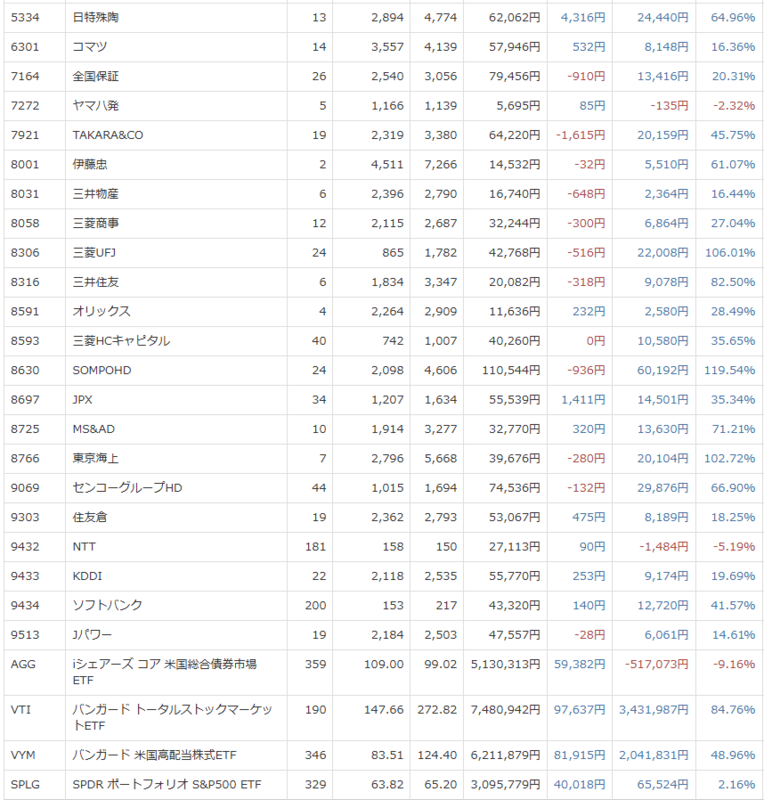Select the 7,266 current price cell
The image size is (764, 800).
click(x=440, y=164)
